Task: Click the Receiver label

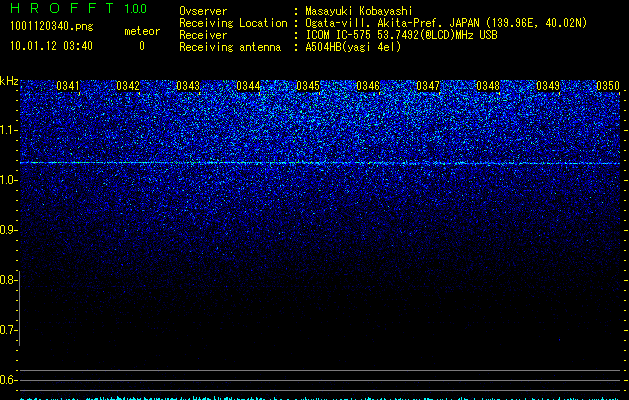Action: [203, 35]
